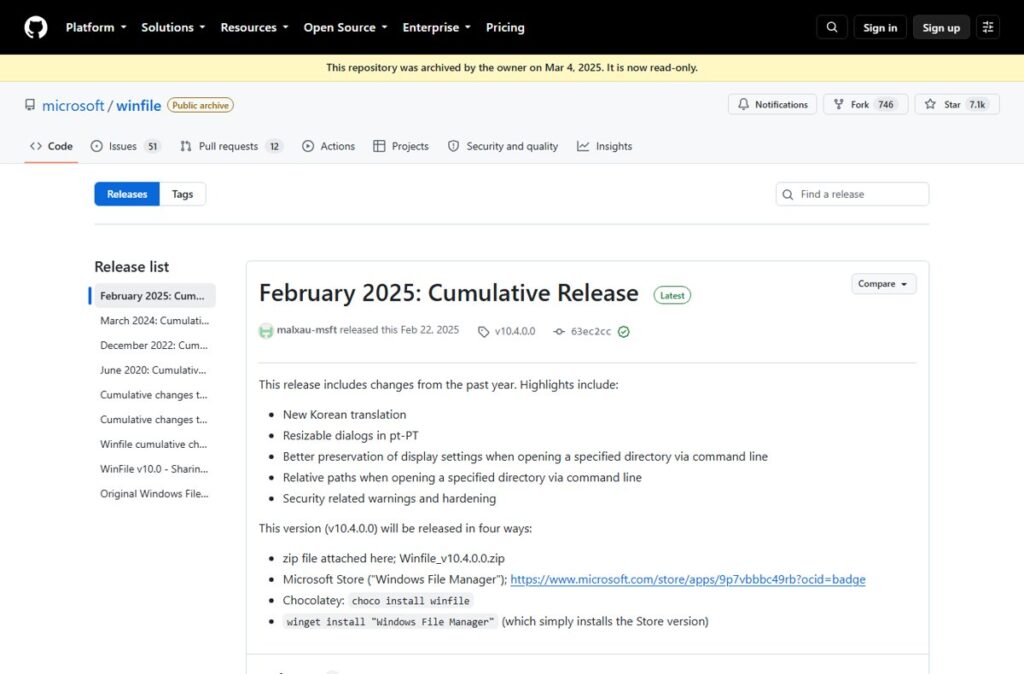
Task: Go to the Pull requests tab
Action: pyautogui.click(x=231, y=146)
